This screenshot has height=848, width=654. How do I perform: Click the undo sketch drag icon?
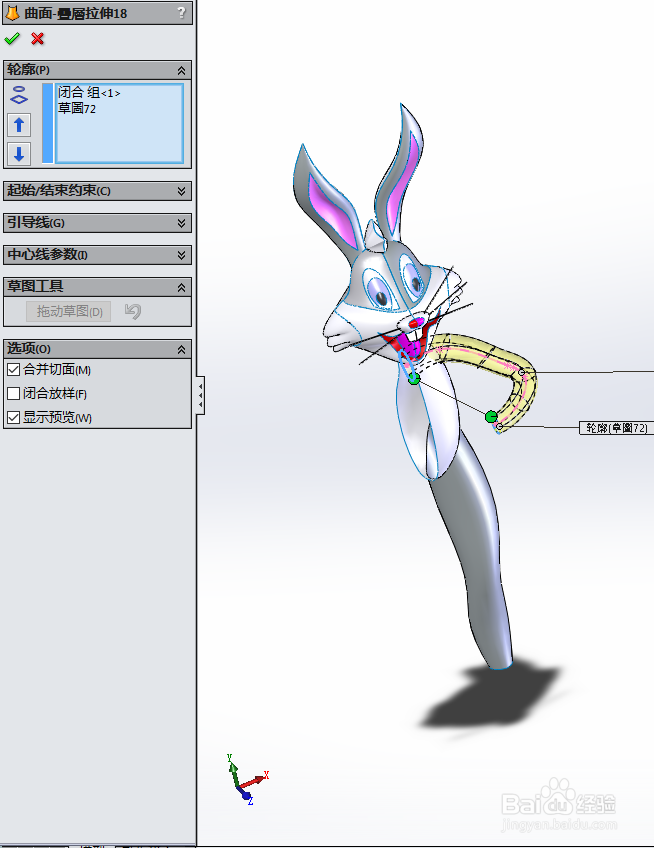pos(133,311)
